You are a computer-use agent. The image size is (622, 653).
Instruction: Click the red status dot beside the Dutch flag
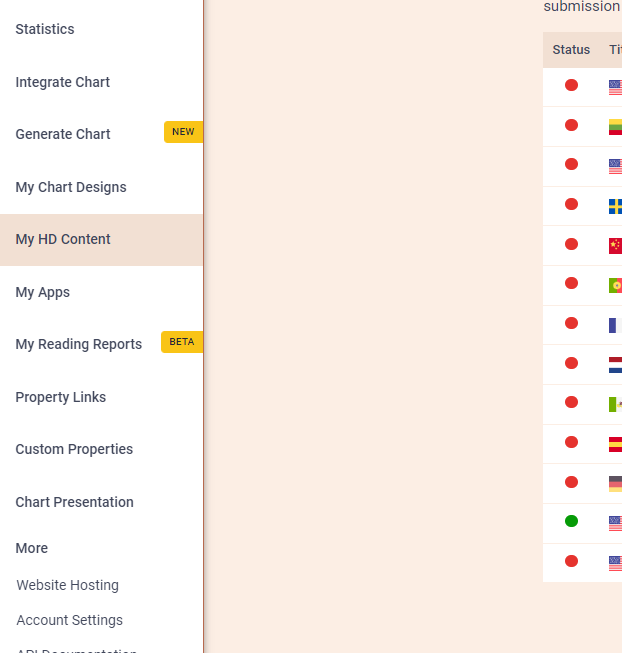pyautogui.click(x=571, y=363)
